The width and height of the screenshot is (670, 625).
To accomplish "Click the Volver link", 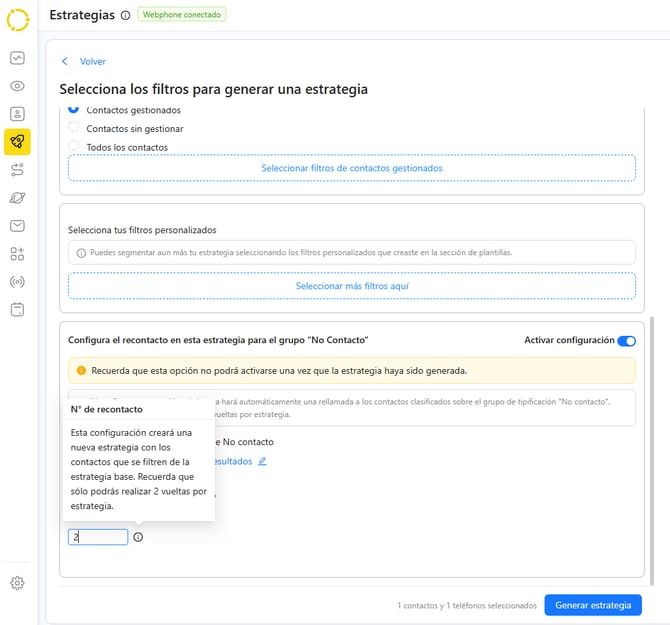I will click(x=92, y=62).
